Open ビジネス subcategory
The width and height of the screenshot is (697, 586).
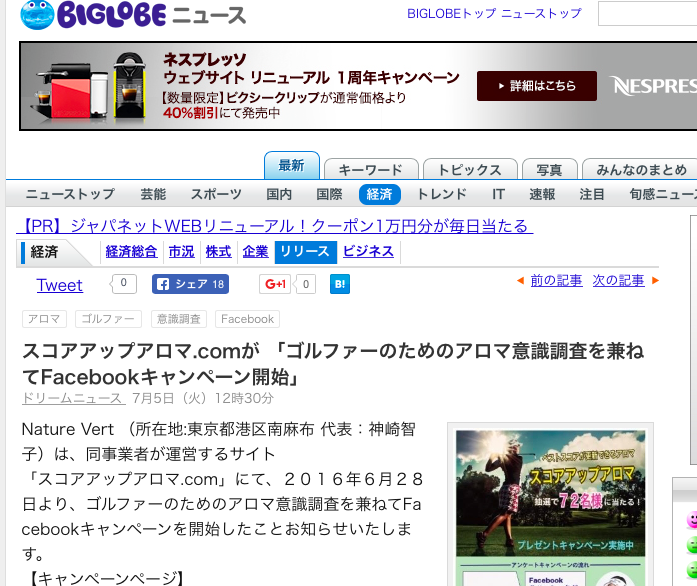point(368,252)
